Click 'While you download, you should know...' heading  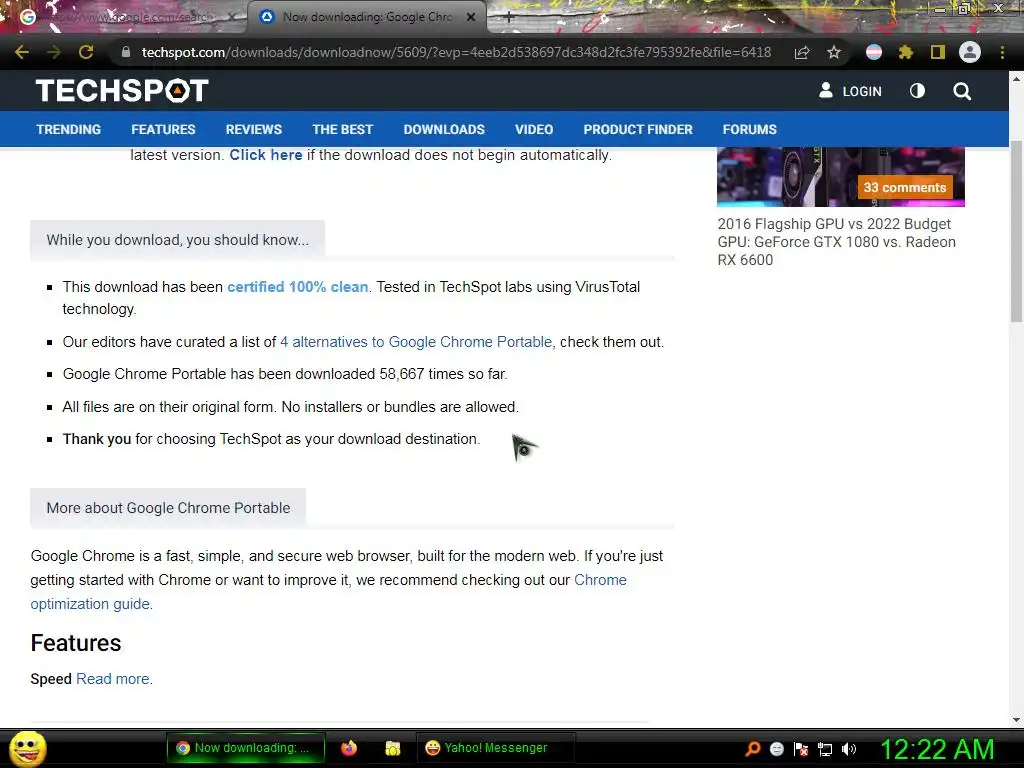[178, 240]
